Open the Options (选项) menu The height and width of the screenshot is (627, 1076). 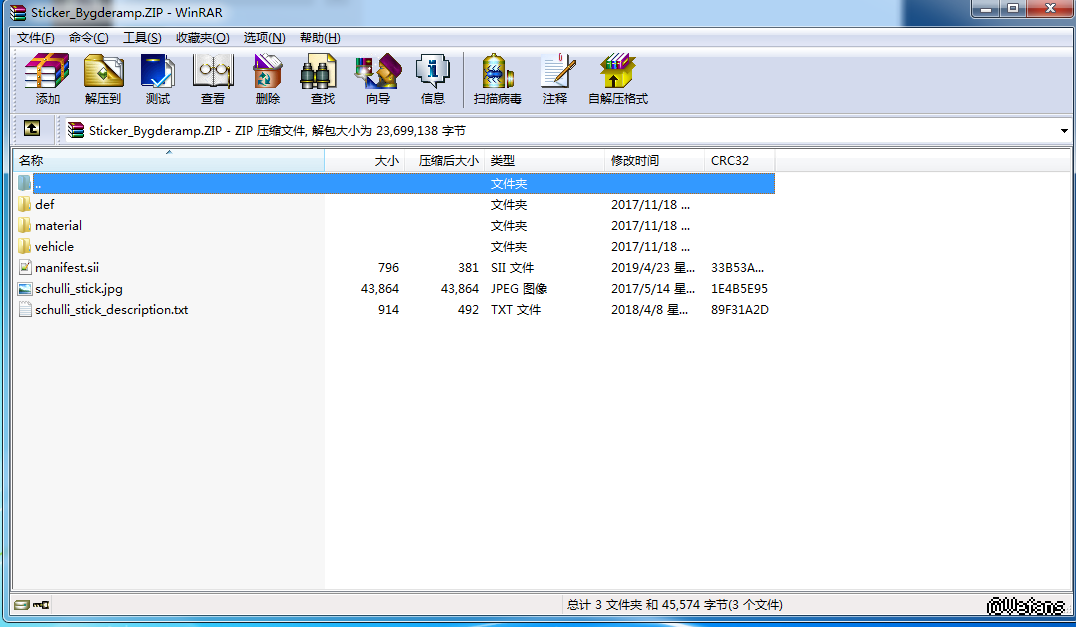click(x=264, y=38)
